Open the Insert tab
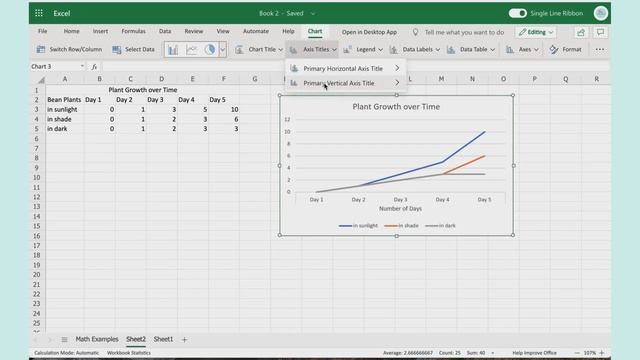The width and height of the screenshot is (640, 360). coord(100,31)
